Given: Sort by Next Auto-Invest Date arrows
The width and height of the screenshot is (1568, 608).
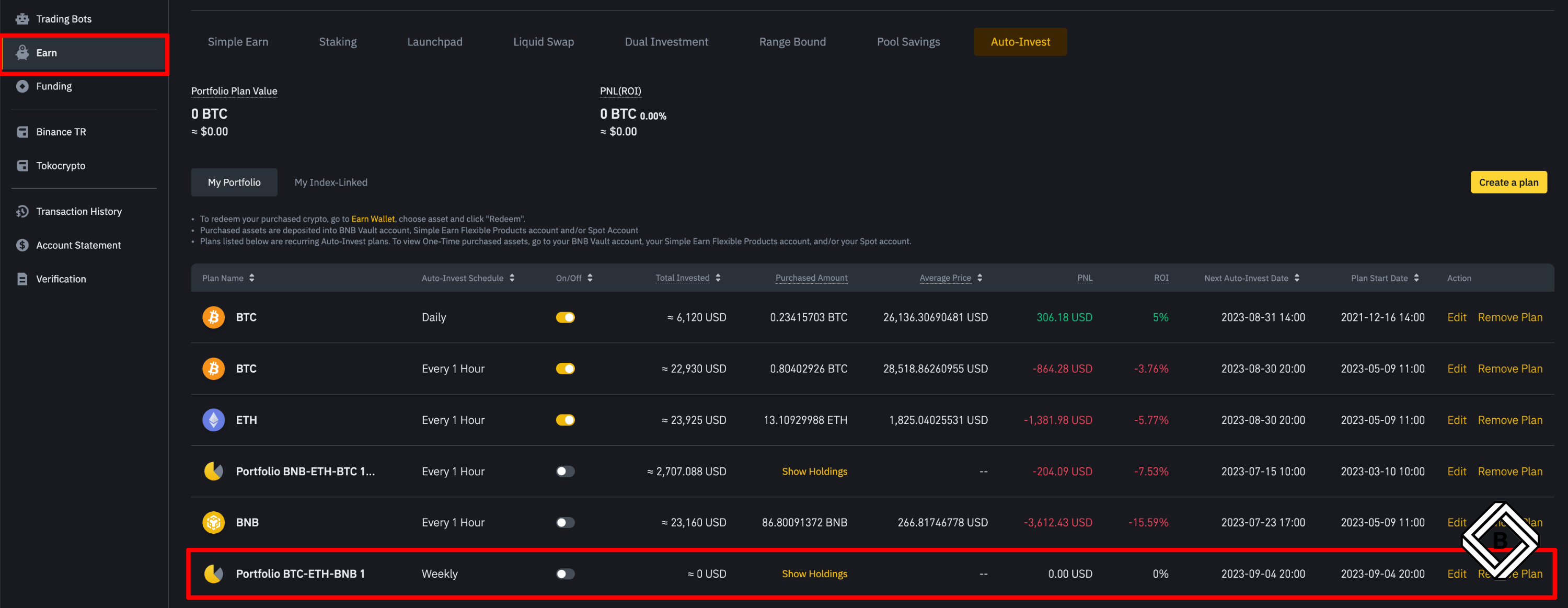Looking at the screenshot, I should pyautogui.click(x=1297, y=278).
